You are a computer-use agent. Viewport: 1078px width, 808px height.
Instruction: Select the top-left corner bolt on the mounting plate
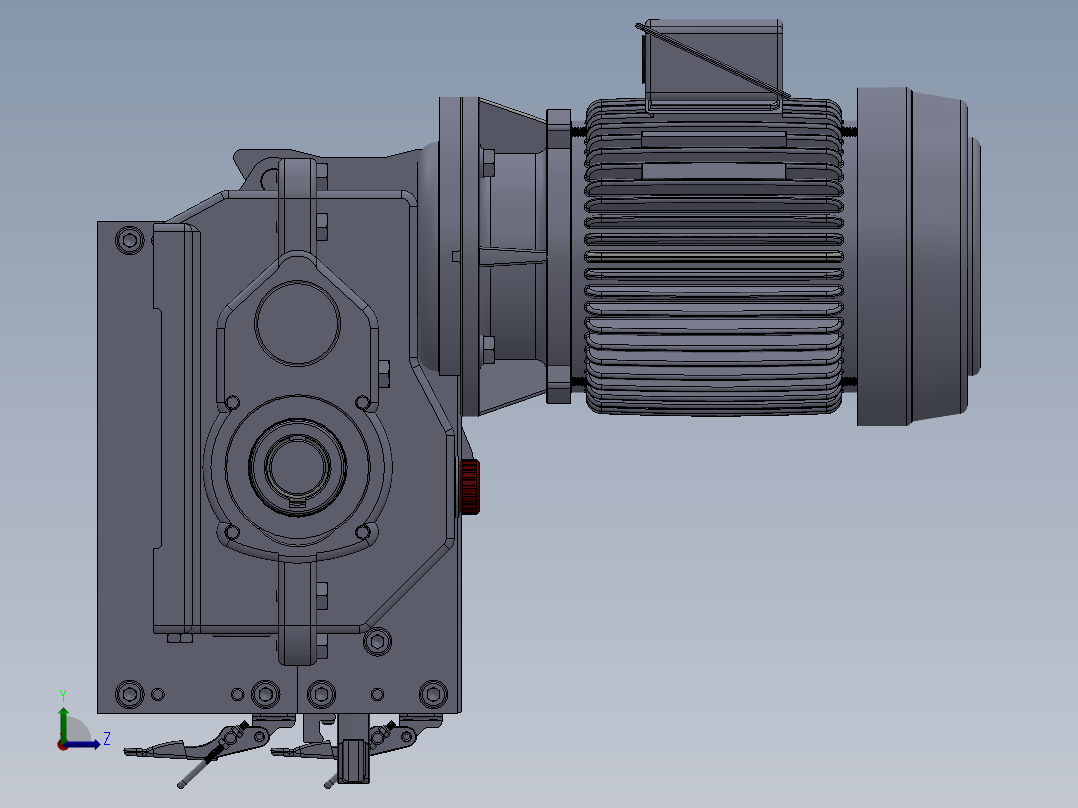point(129,240)
